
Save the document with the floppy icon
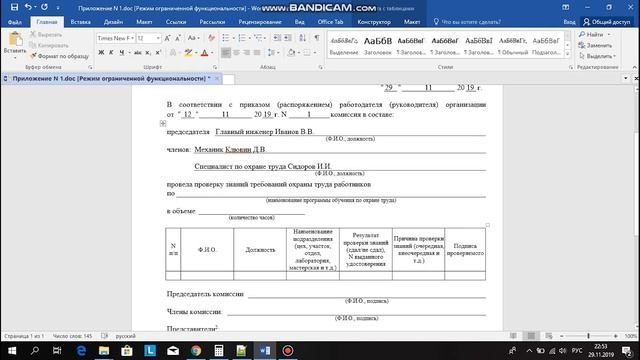tap(14, 7)
